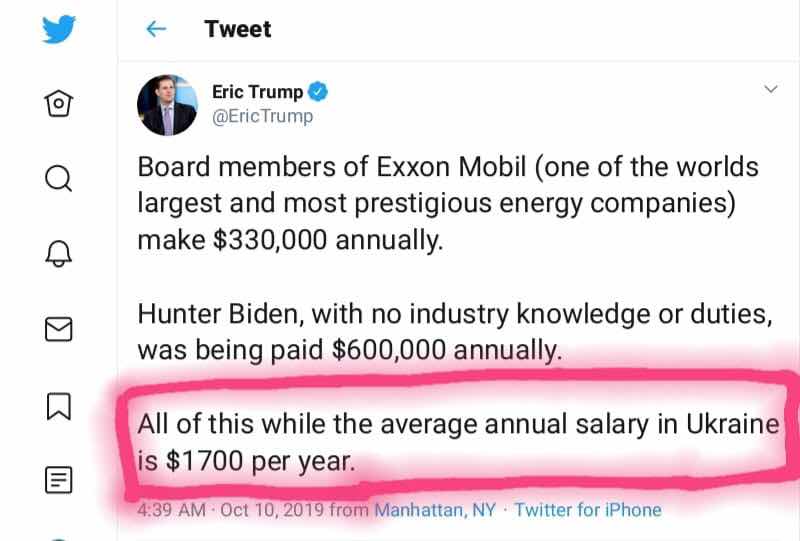This screenshot has width=800, height=541.
Task: Open the Home timeline icon
Action: pyautogui.click(x=57, y=102)
